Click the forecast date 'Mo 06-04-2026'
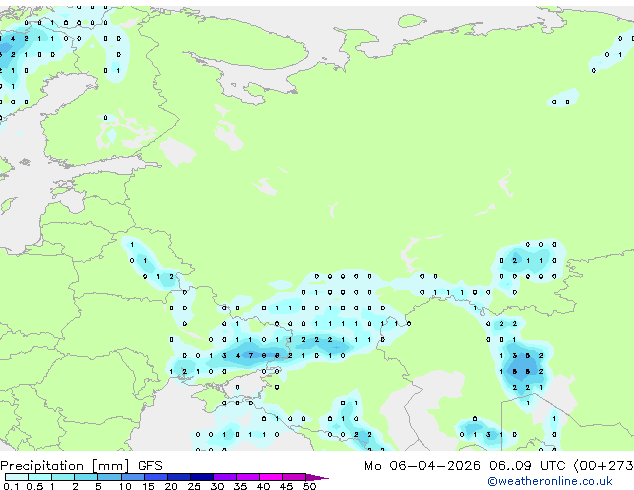The width and height of the screenshot is (634, 490). point(422,466)
